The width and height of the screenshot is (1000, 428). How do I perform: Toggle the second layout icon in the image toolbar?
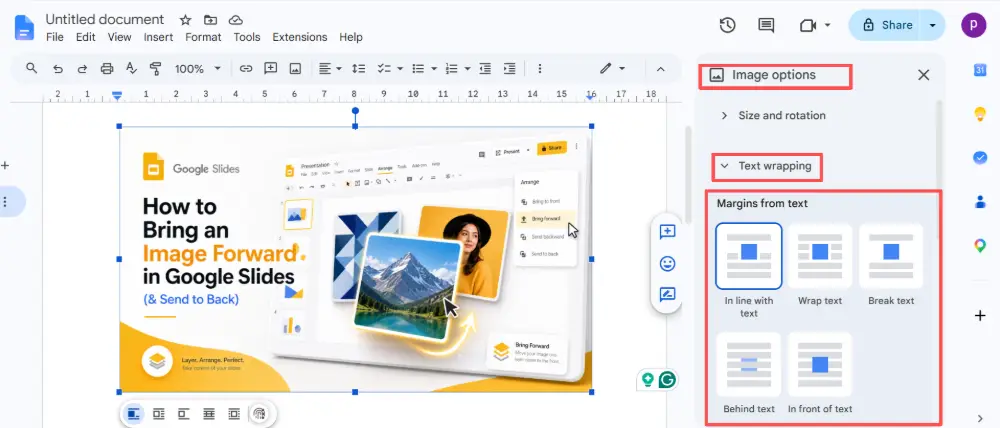[x=158, y=414]
